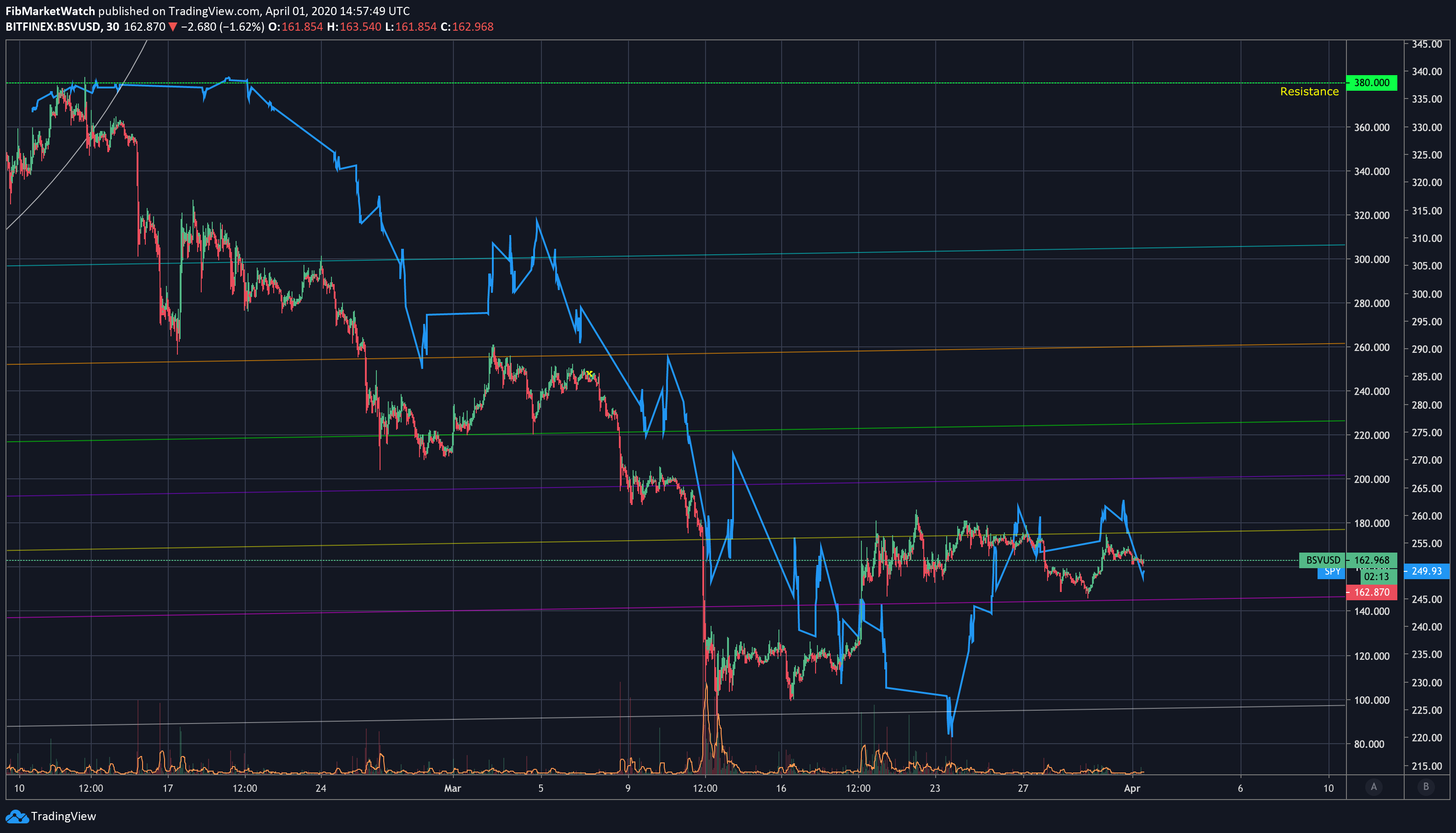Click the green 380.000 resistance price label
Screen dimensions: 1456x833
point(1371,83)
